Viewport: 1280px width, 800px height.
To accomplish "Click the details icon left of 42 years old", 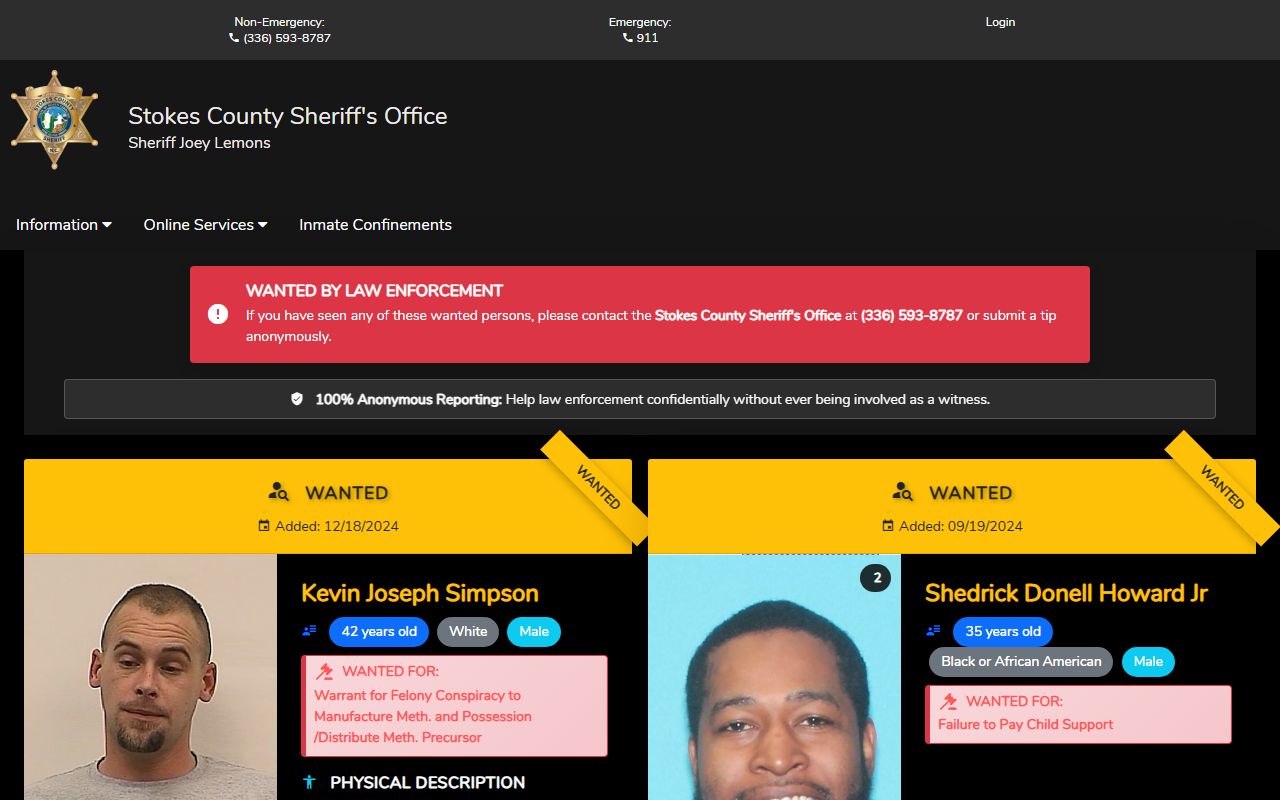I will (309, 631).
